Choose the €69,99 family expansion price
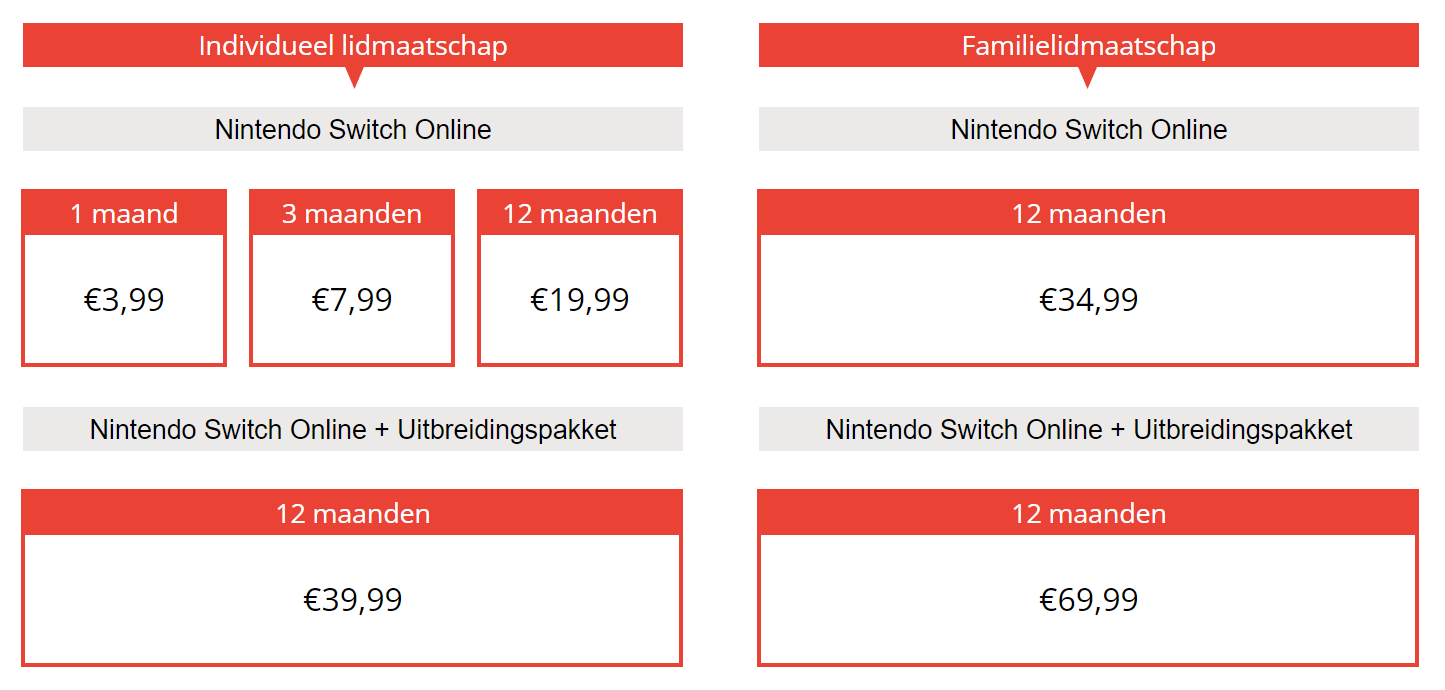1445x690 pixels. coord(1088,600)
